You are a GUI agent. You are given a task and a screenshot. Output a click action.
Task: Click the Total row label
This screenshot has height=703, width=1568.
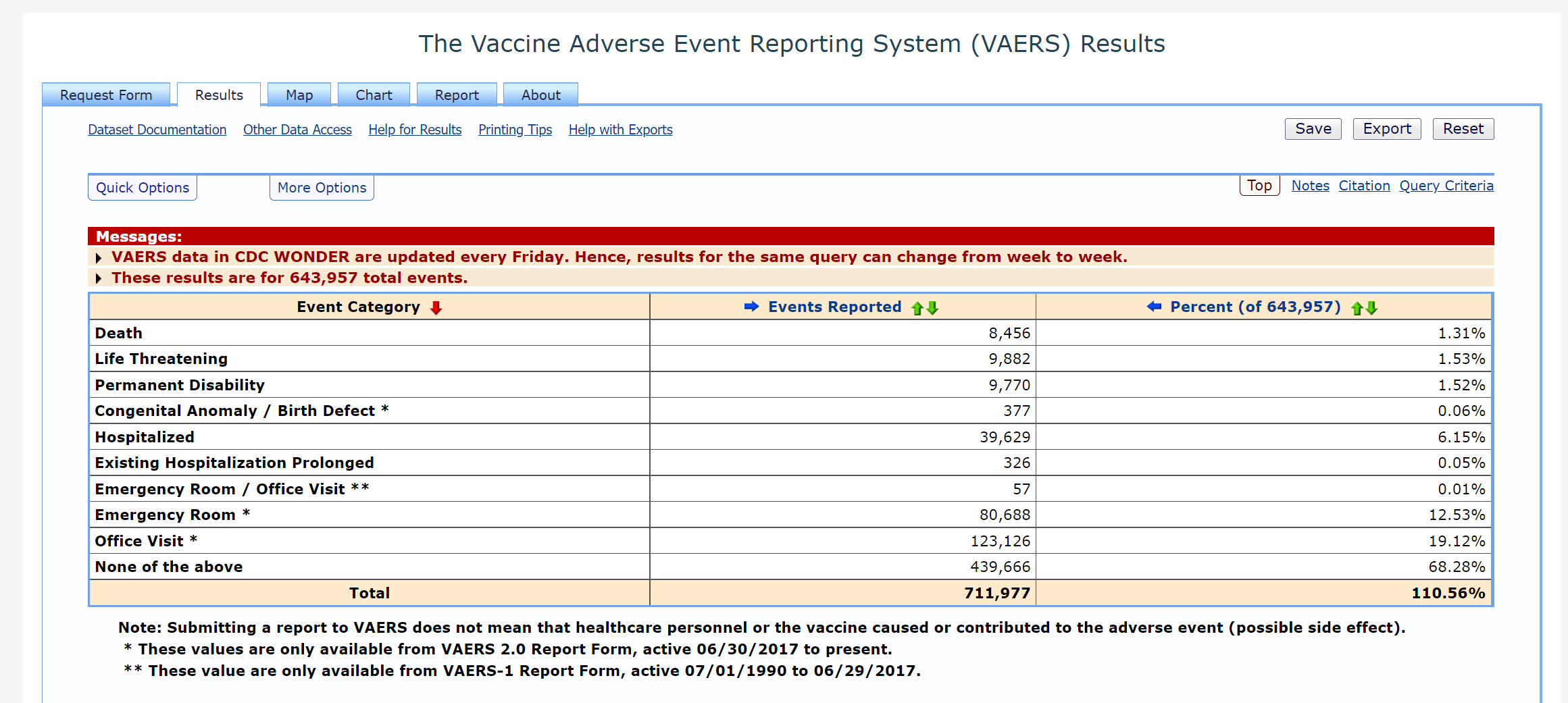370,593
